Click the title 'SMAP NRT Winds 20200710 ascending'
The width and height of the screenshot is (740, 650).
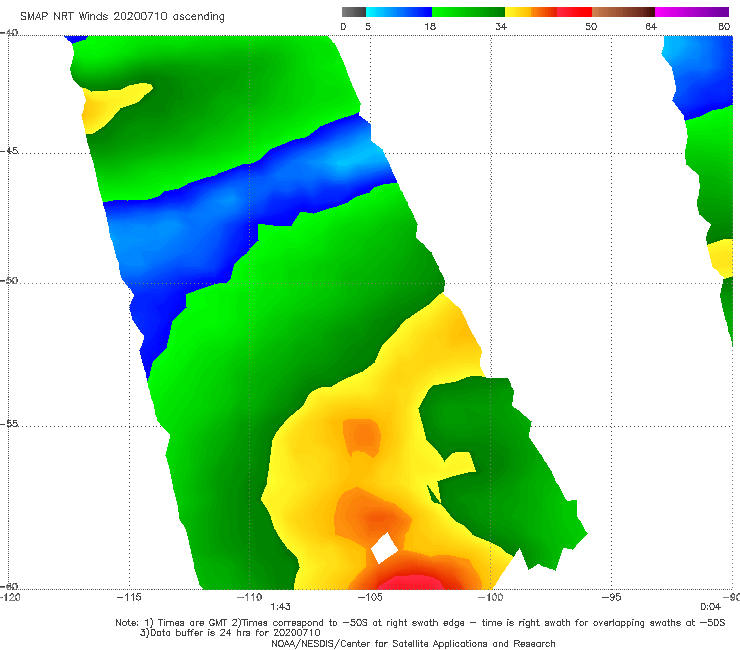(122, 16)
